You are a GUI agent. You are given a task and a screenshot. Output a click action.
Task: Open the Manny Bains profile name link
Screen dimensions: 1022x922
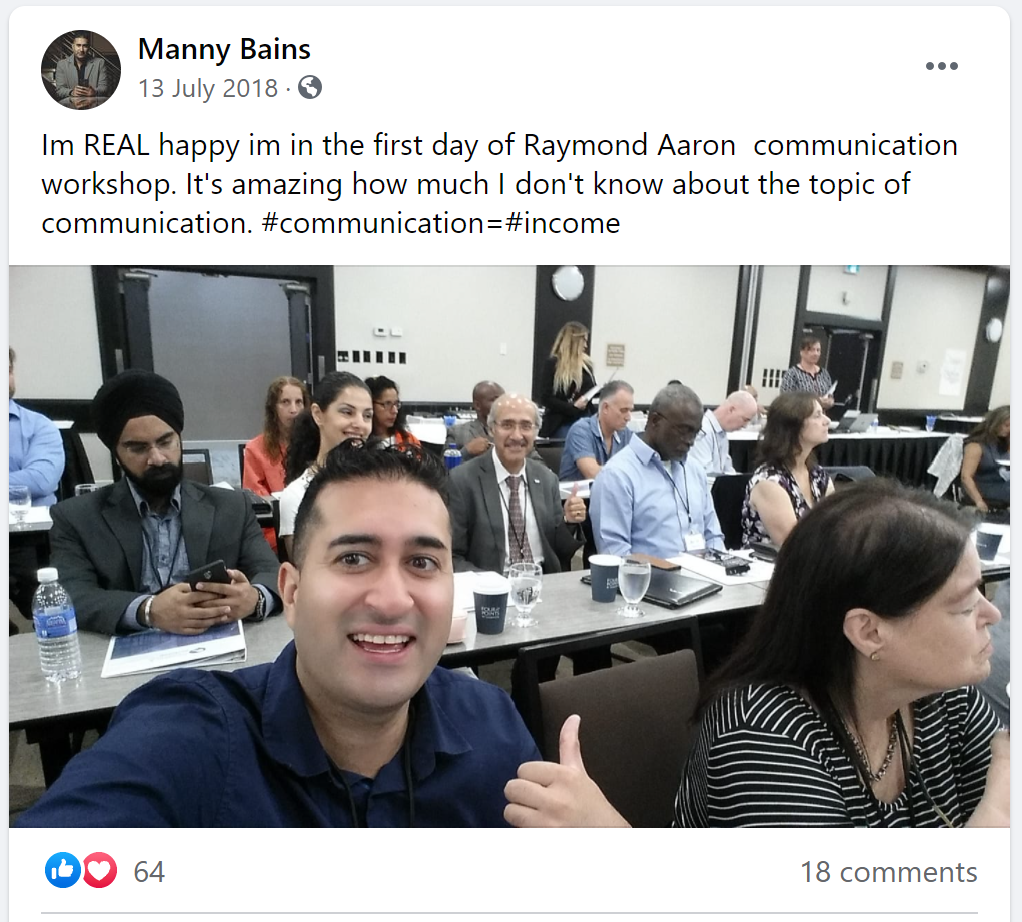click(x=224, y=50)
